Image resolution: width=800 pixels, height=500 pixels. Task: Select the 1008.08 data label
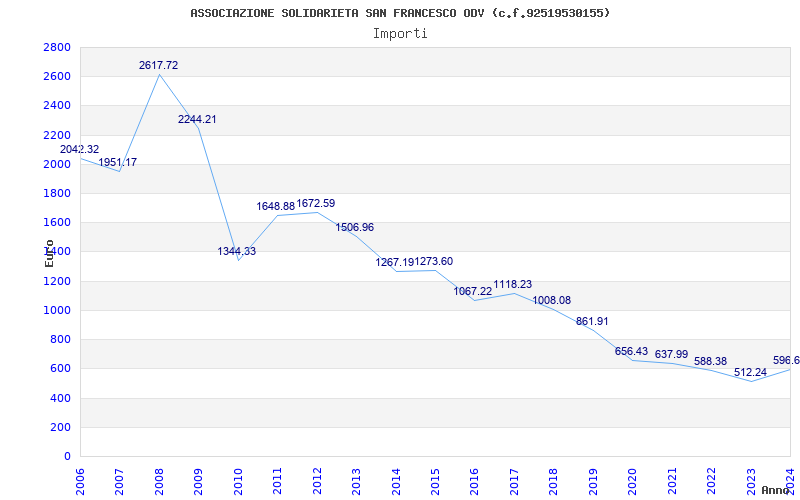click(x=552, y=300)
